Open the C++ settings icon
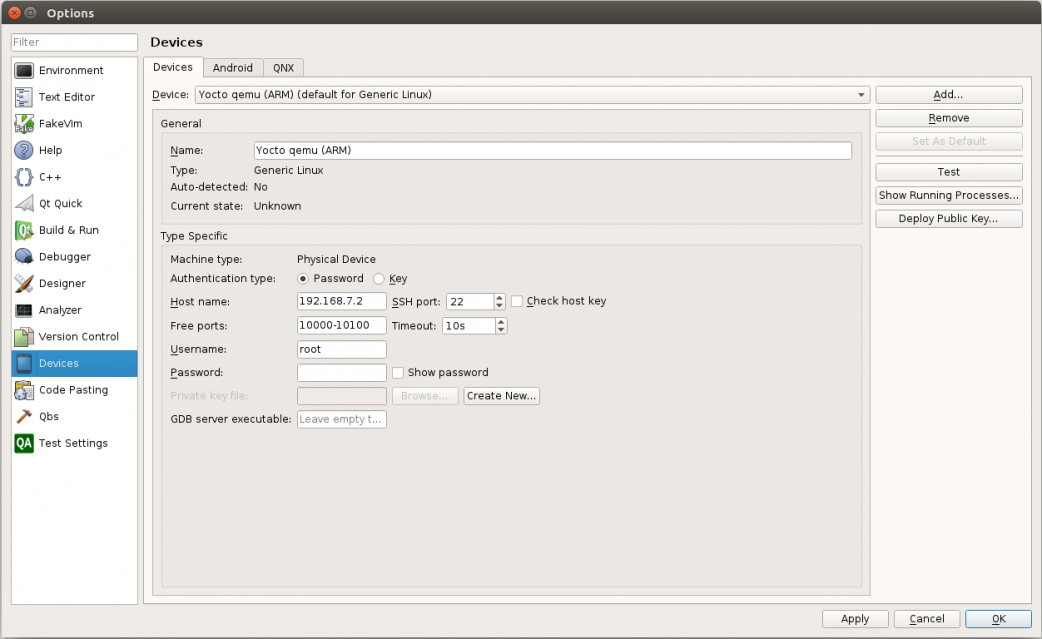1042x639 pixels. pyautogui.click(x=24, y=177)
